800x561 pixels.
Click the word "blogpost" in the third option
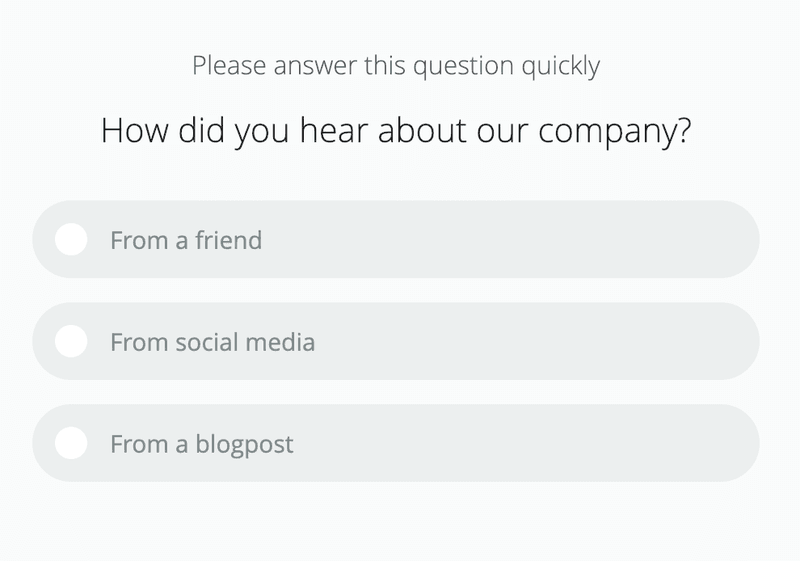[x=244, y=443]
